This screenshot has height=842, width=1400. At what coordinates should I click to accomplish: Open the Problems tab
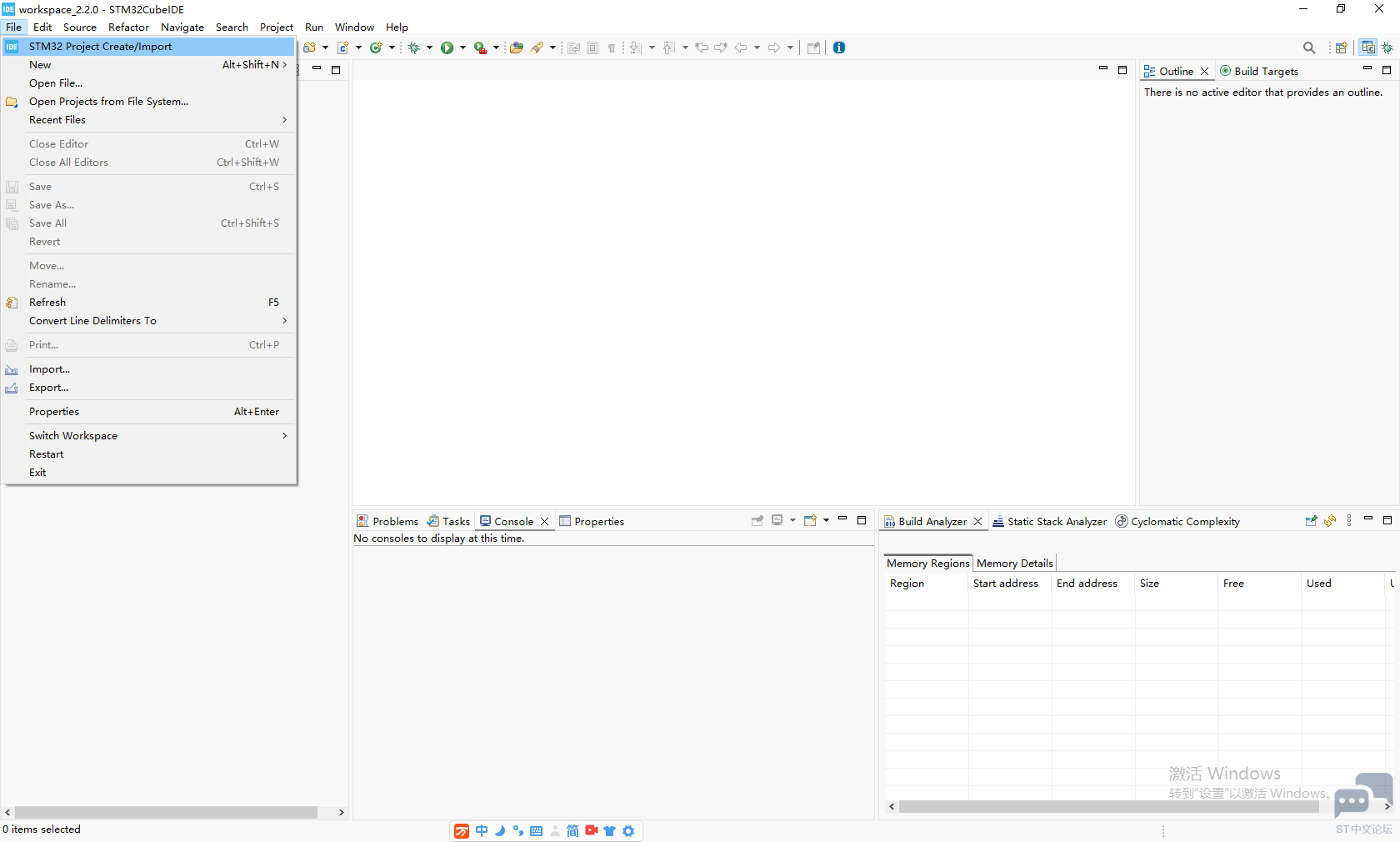point(387,521)
